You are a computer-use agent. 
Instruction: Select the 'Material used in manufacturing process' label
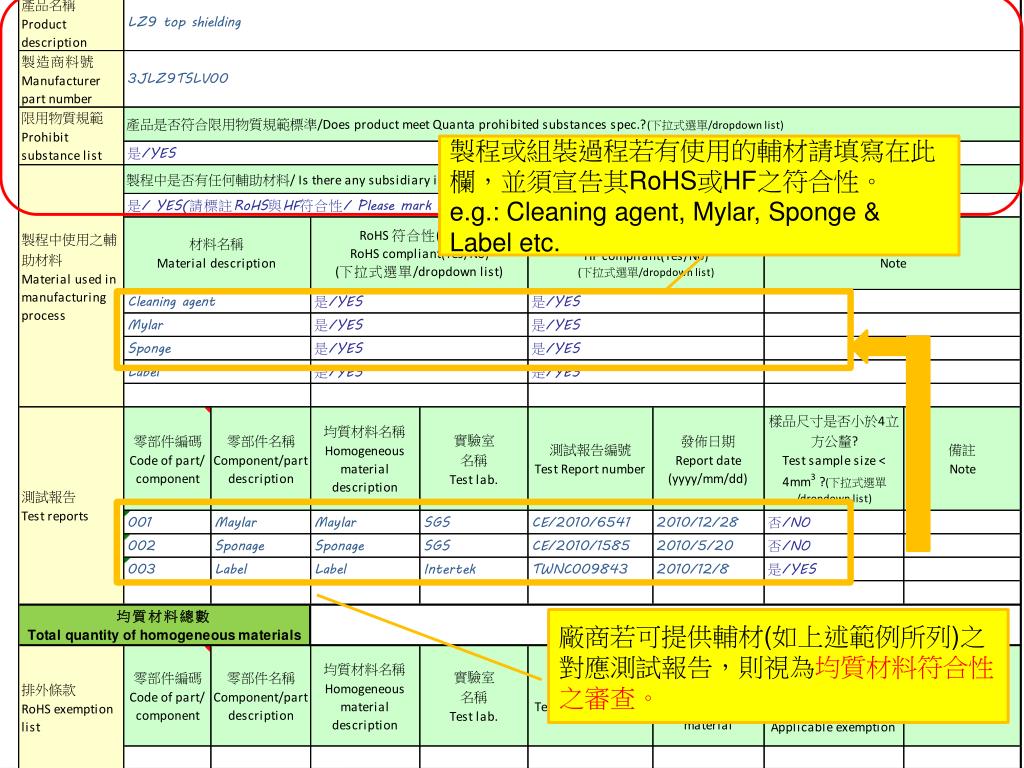pyautogui.click(x=71, y=312)
